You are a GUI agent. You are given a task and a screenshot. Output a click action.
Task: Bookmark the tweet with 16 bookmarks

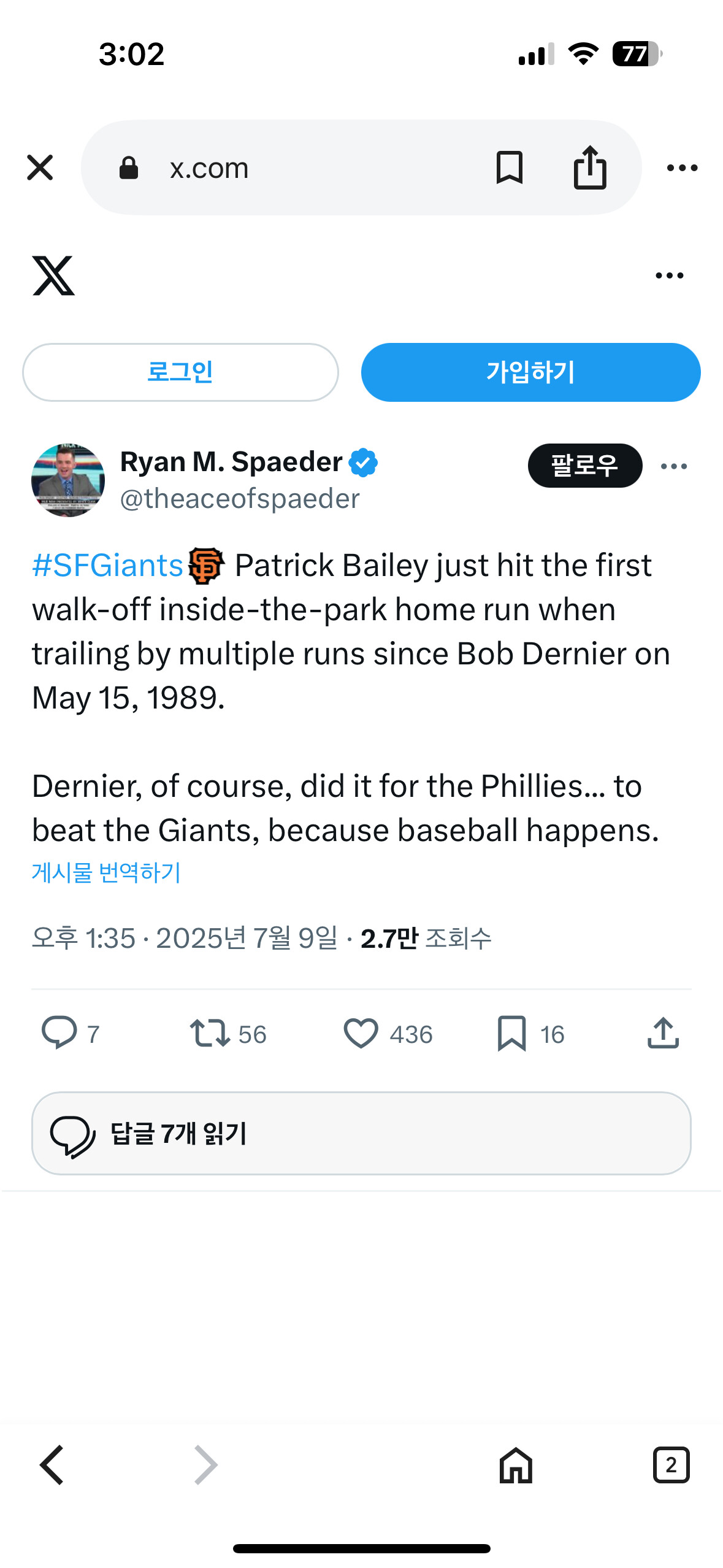[x=511, y=1033]
